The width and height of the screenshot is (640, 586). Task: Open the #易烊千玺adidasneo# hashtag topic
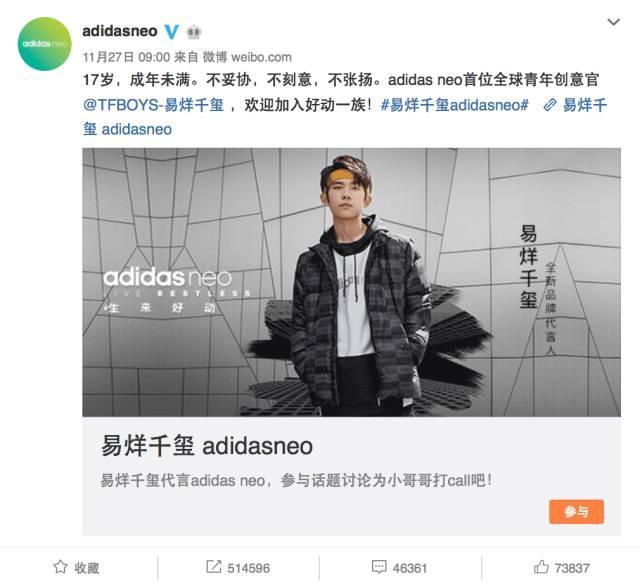455,105
